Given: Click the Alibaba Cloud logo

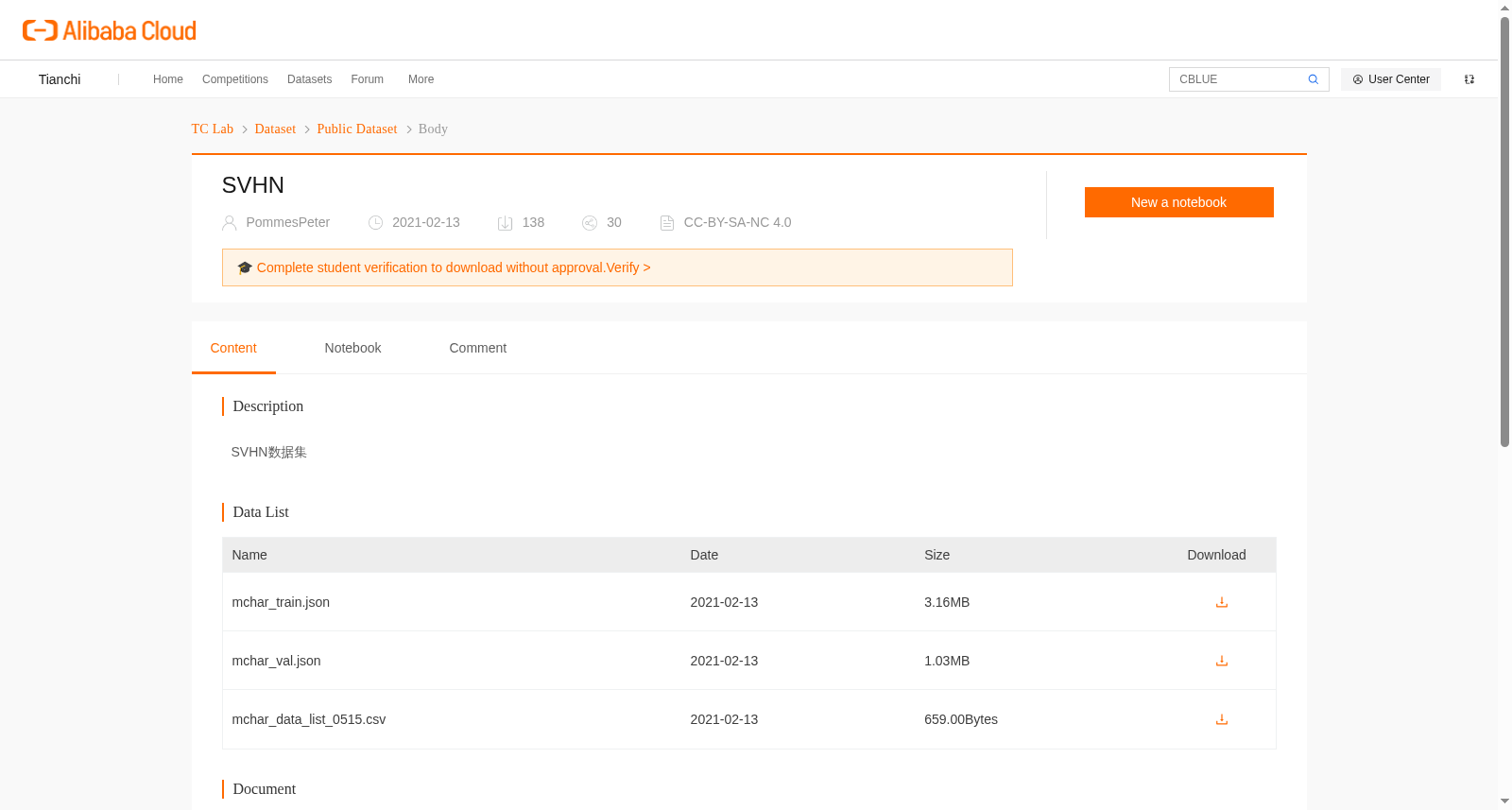Looking at the screenshot, I should click(x=110, y=30).
